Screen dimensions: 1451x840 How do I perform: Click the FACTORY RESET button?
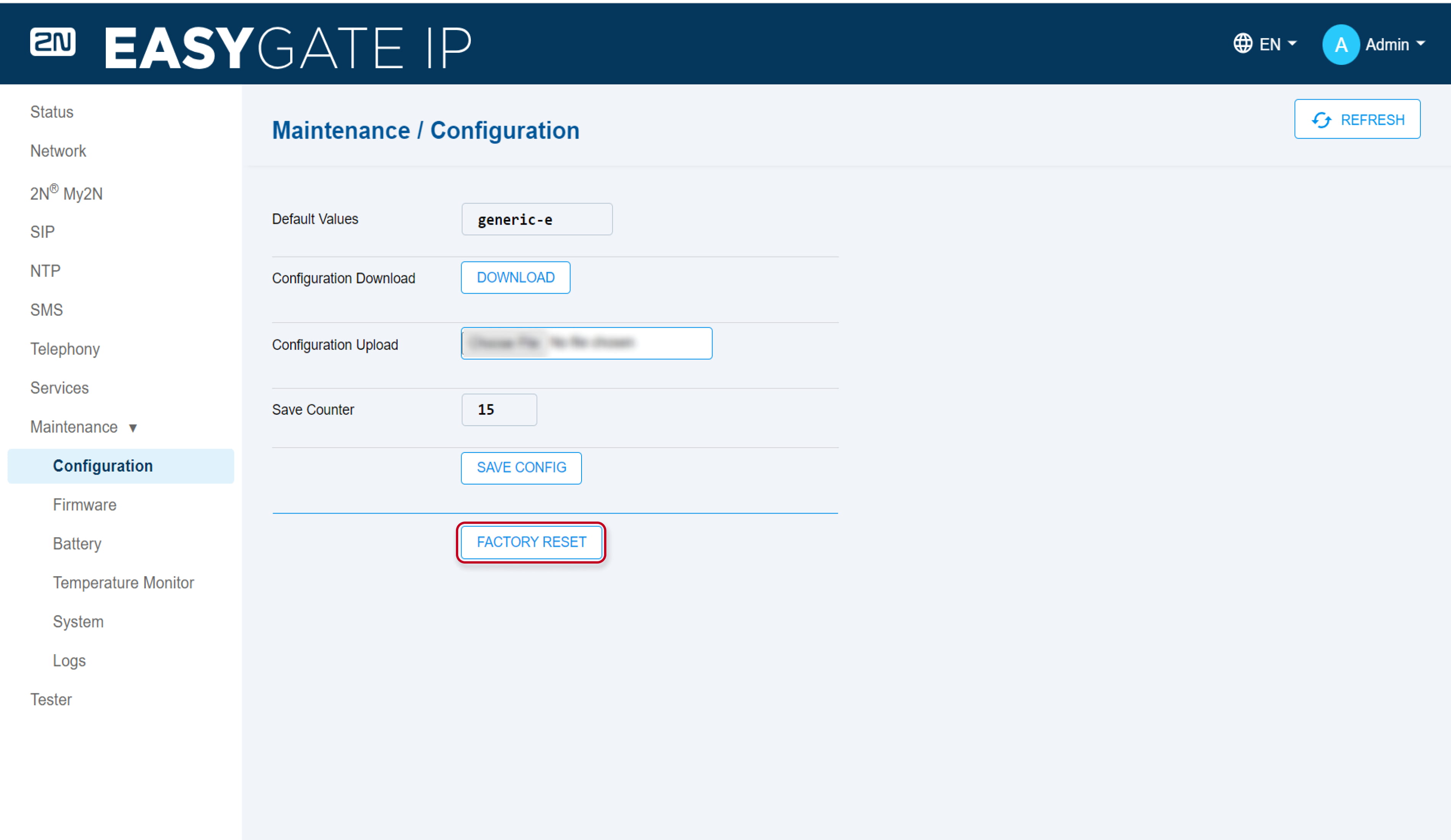pos(532,542)
